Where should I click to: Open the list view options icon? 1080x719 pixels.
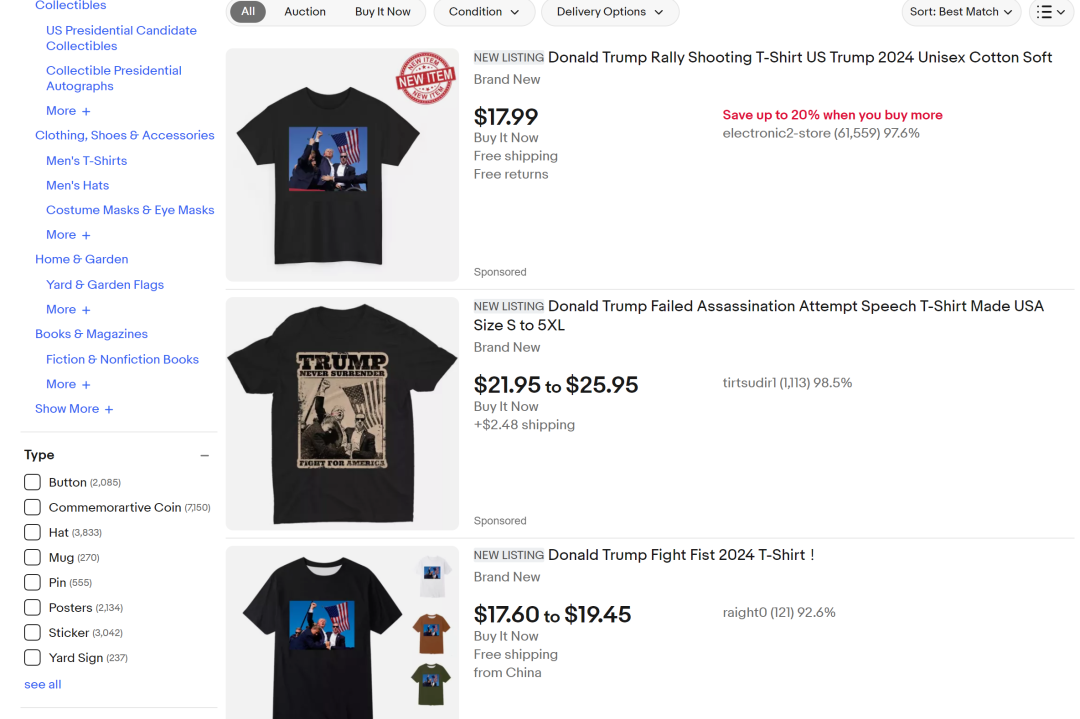point(1050,12)
